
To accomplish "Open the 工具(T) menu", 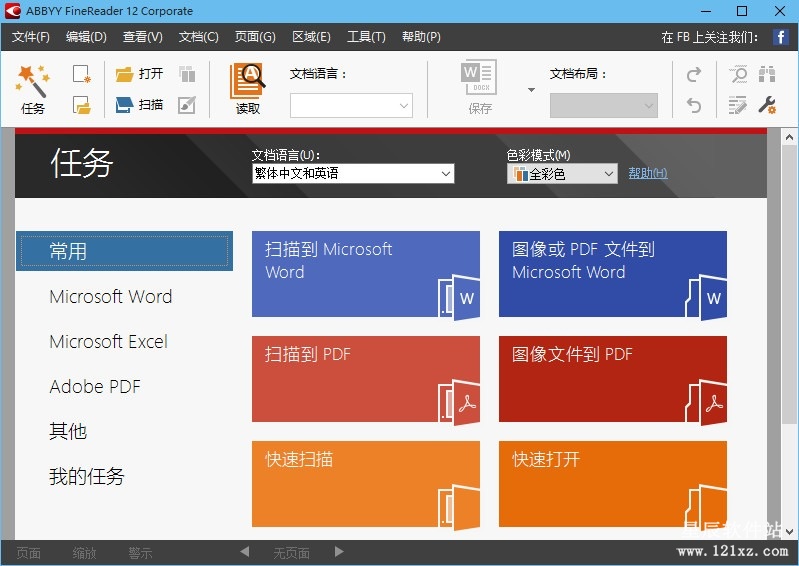I will coord(366,37).
